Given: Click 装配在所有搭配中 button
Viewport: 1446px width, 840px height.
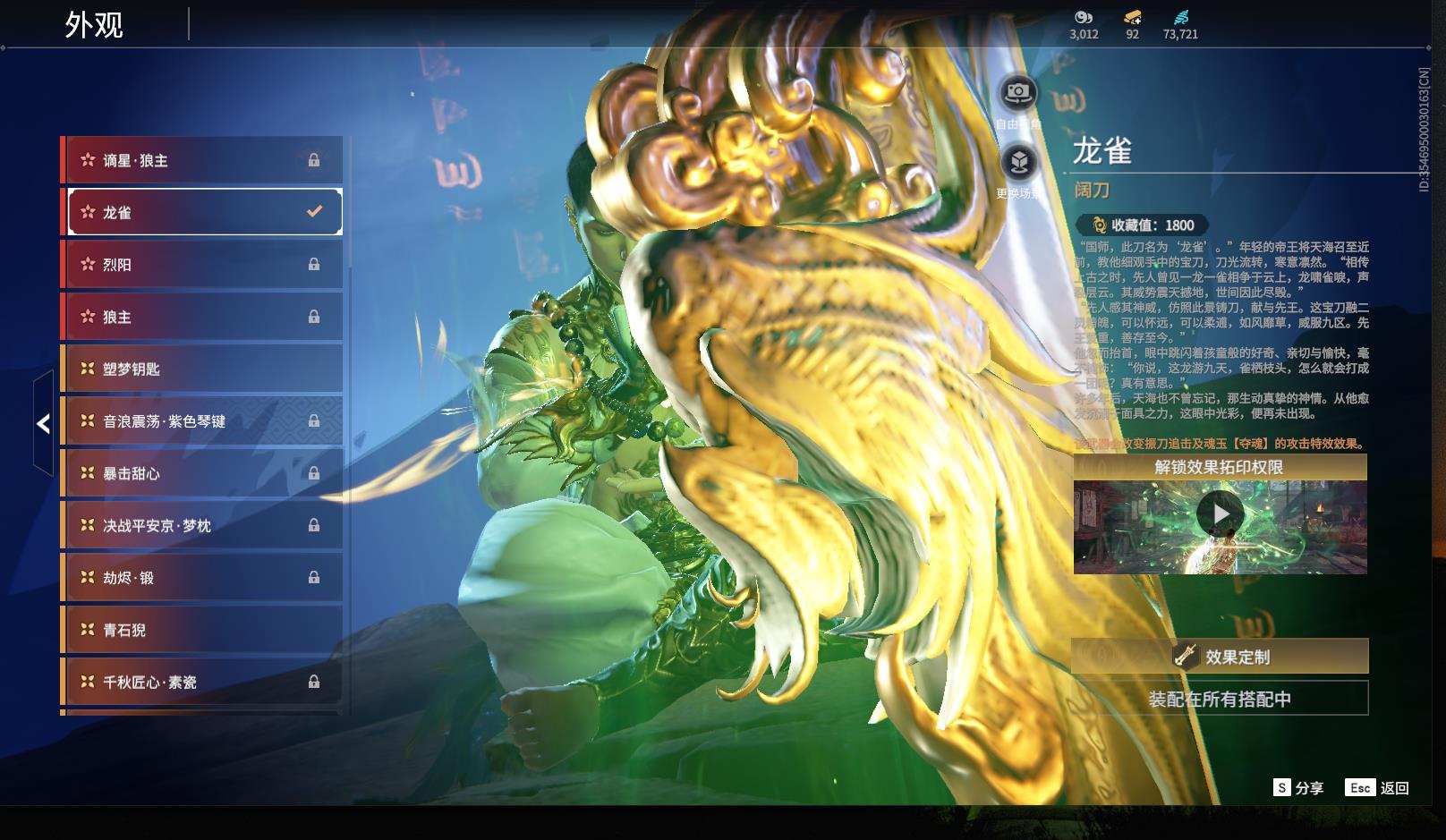Looking at the screenshot, I should pyautogui.click(x=1221, y=699).
